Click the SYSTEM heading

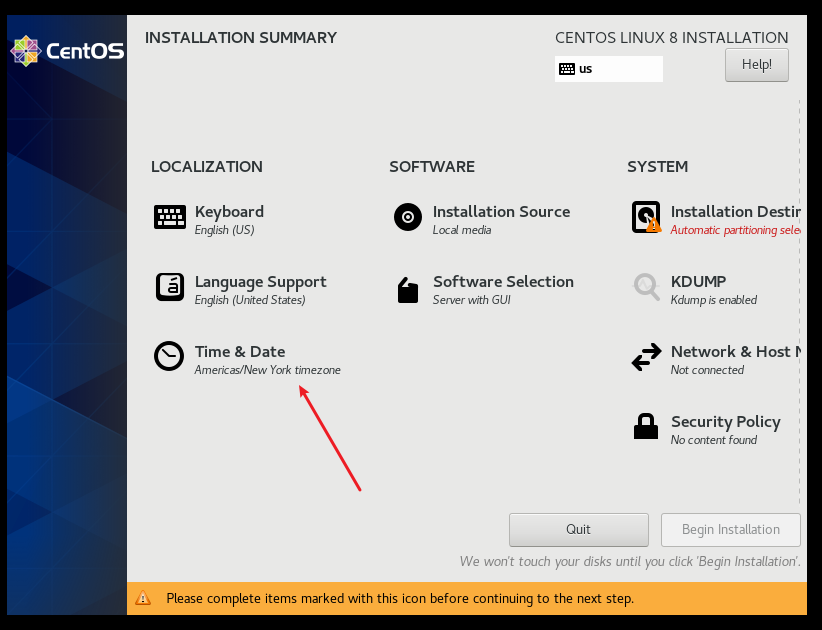tap(657, 167)
